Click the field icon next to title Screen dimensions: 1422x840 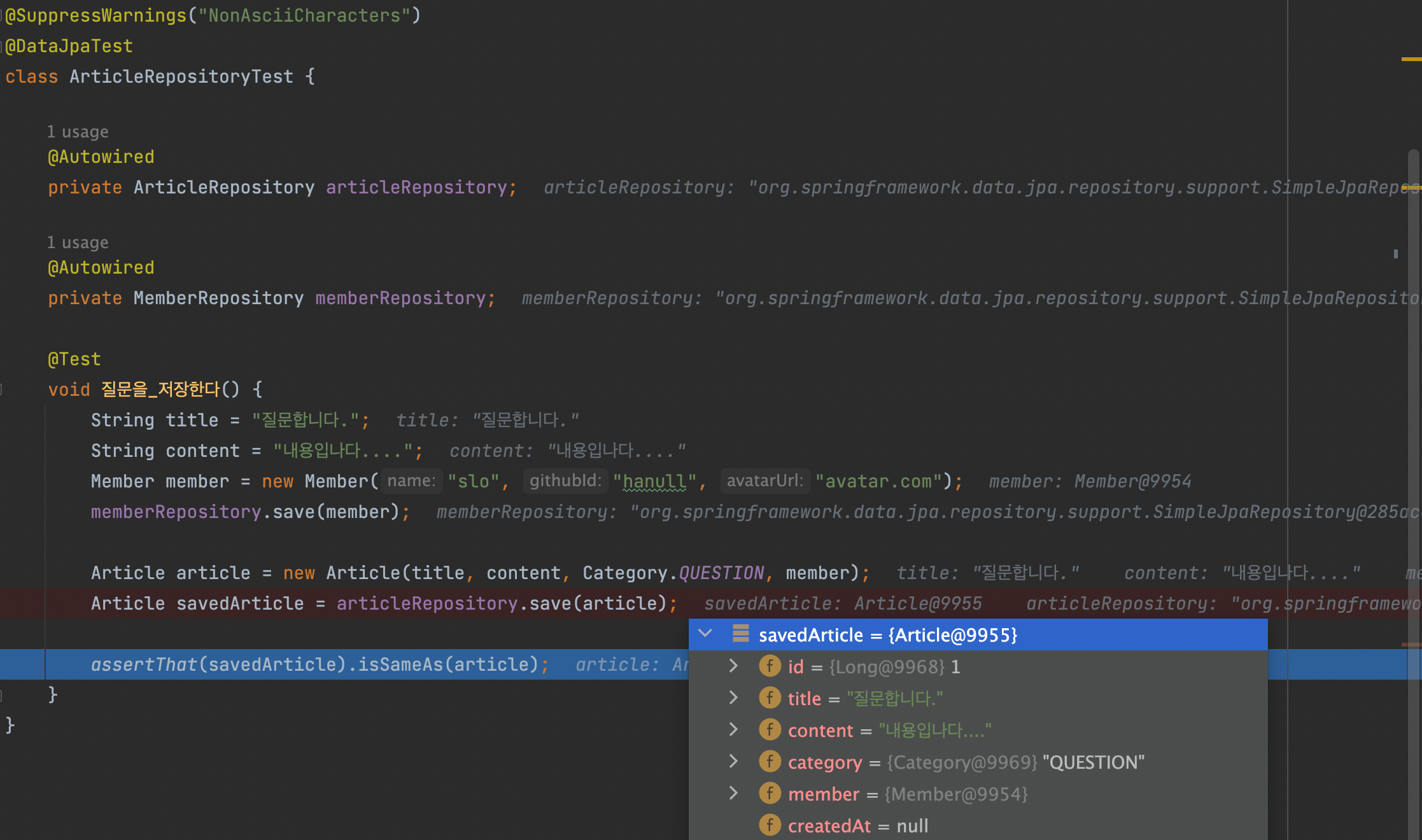pos(770,698)
